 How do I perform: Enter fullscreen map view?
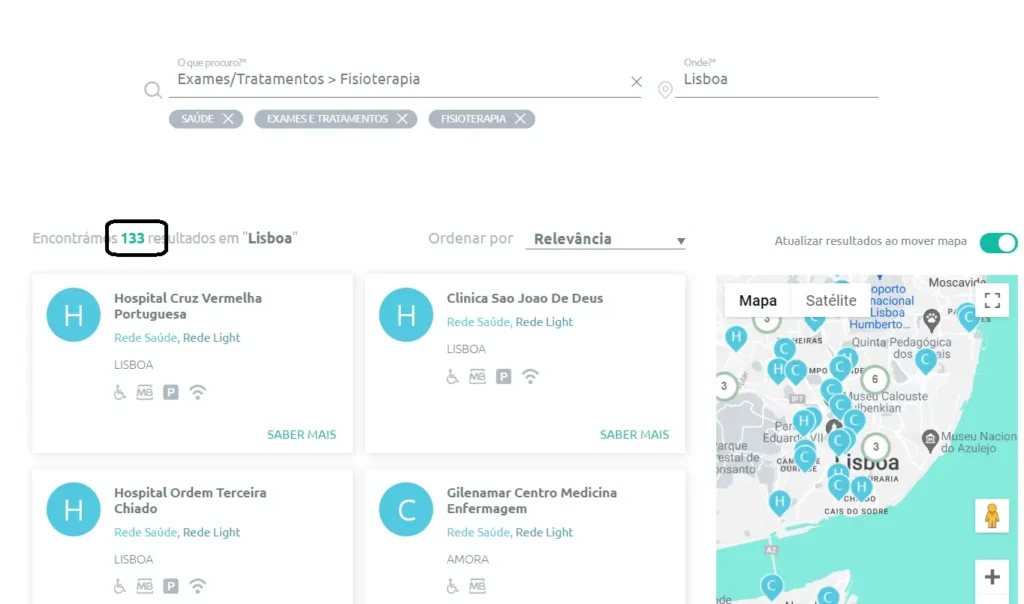coord(992,300)
